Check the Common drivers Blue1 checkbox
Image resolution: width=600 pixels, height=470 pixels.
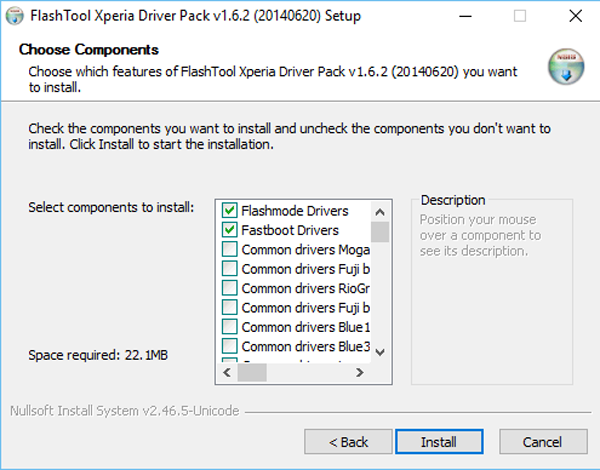coord(230,327)
